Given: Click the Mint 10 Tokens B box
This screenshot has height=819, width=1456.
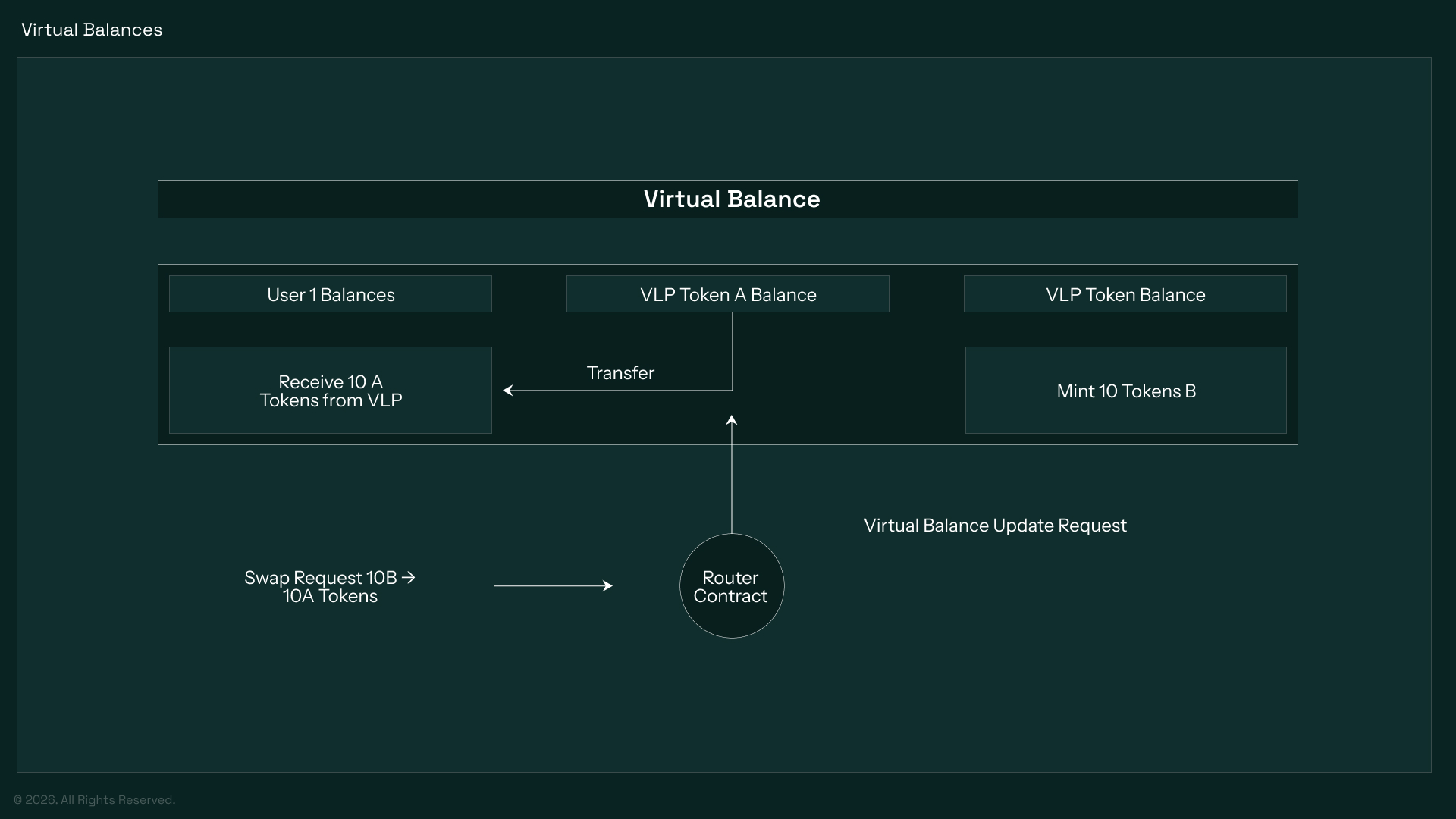Looking at the screenshot, I should [x=1125, y=391].
